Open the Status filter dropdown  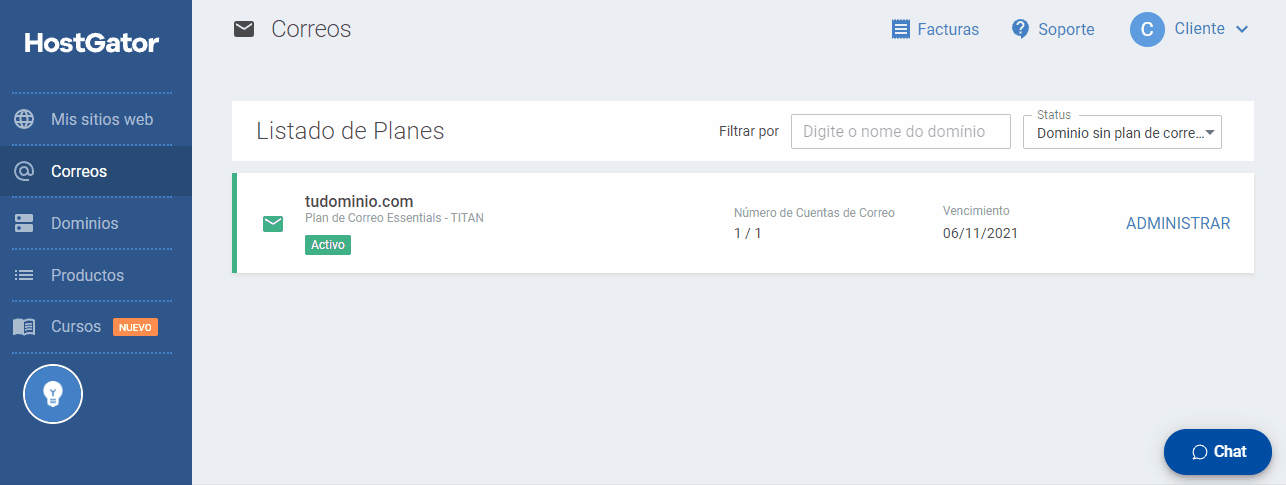click(x=1122, y=132)
